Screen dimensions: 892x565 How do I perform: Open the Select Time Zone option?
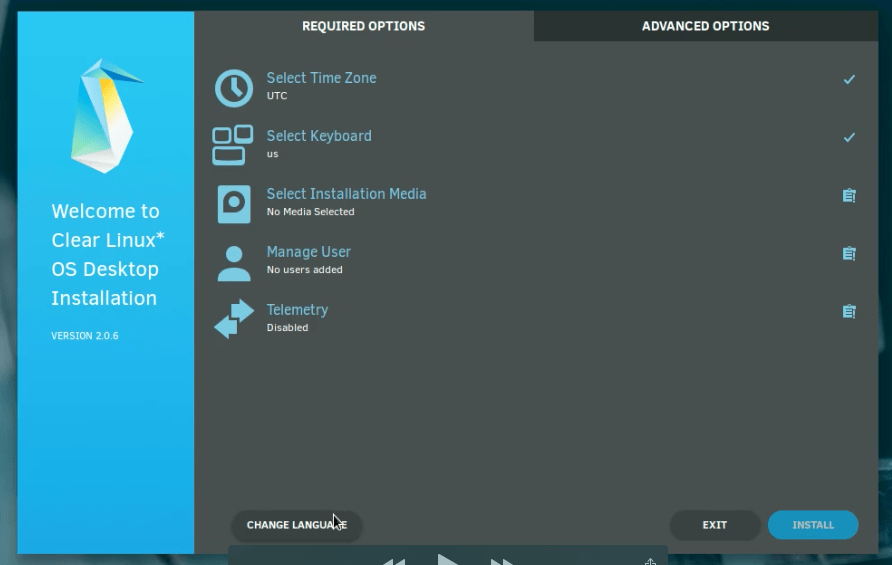coord(321,78)
